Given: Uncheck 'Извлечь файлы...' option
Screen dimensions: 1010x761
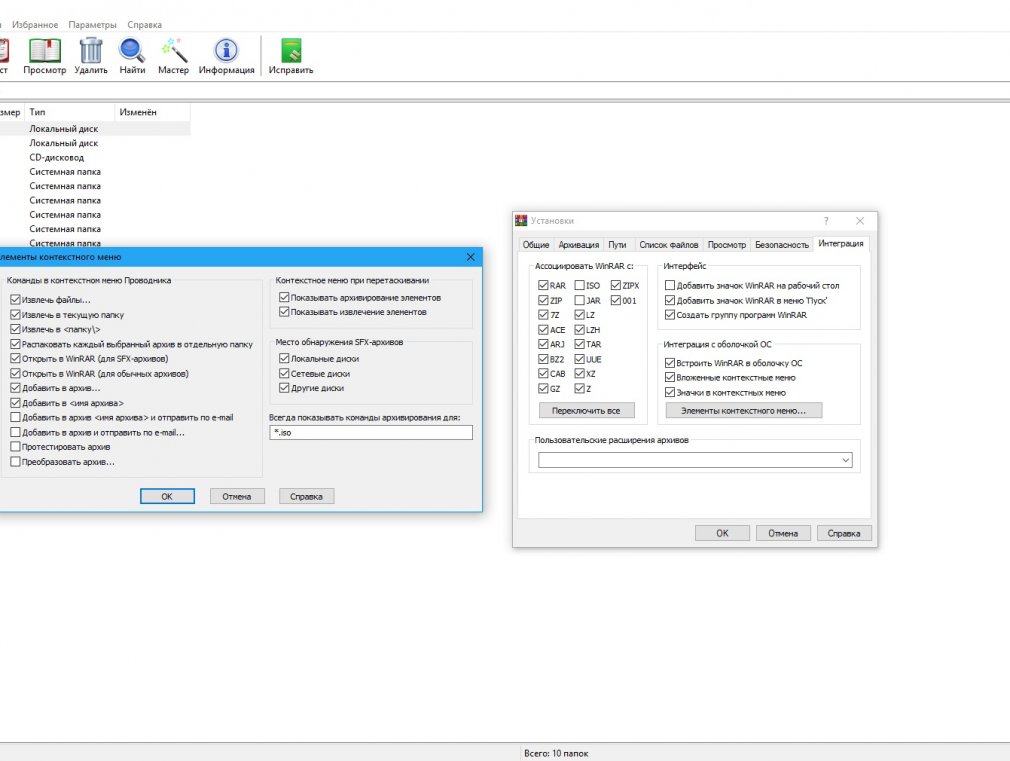Looking at the screenshot, I should point(15,300).
